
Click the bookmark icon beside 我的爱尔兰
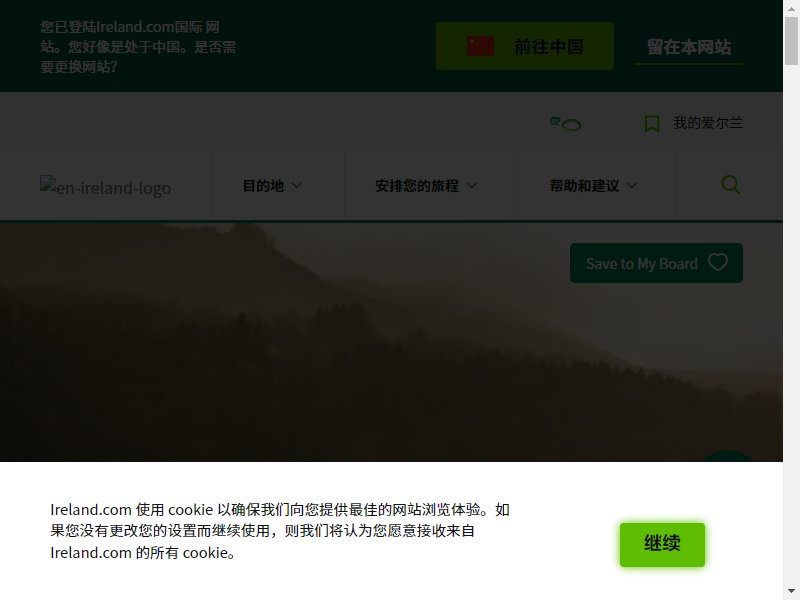tap(652, 123)
